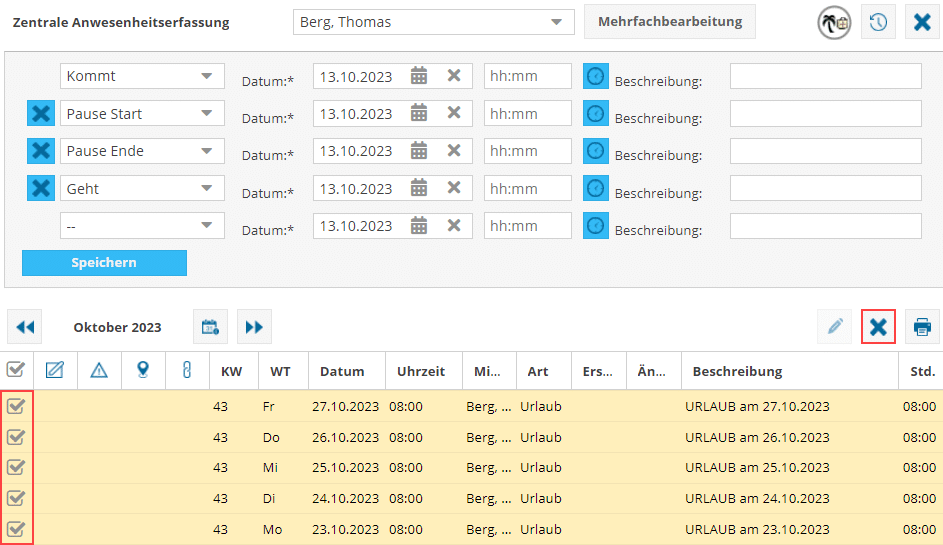
Task: Toggle the select-all checkbox in table header
Action: 16,371
